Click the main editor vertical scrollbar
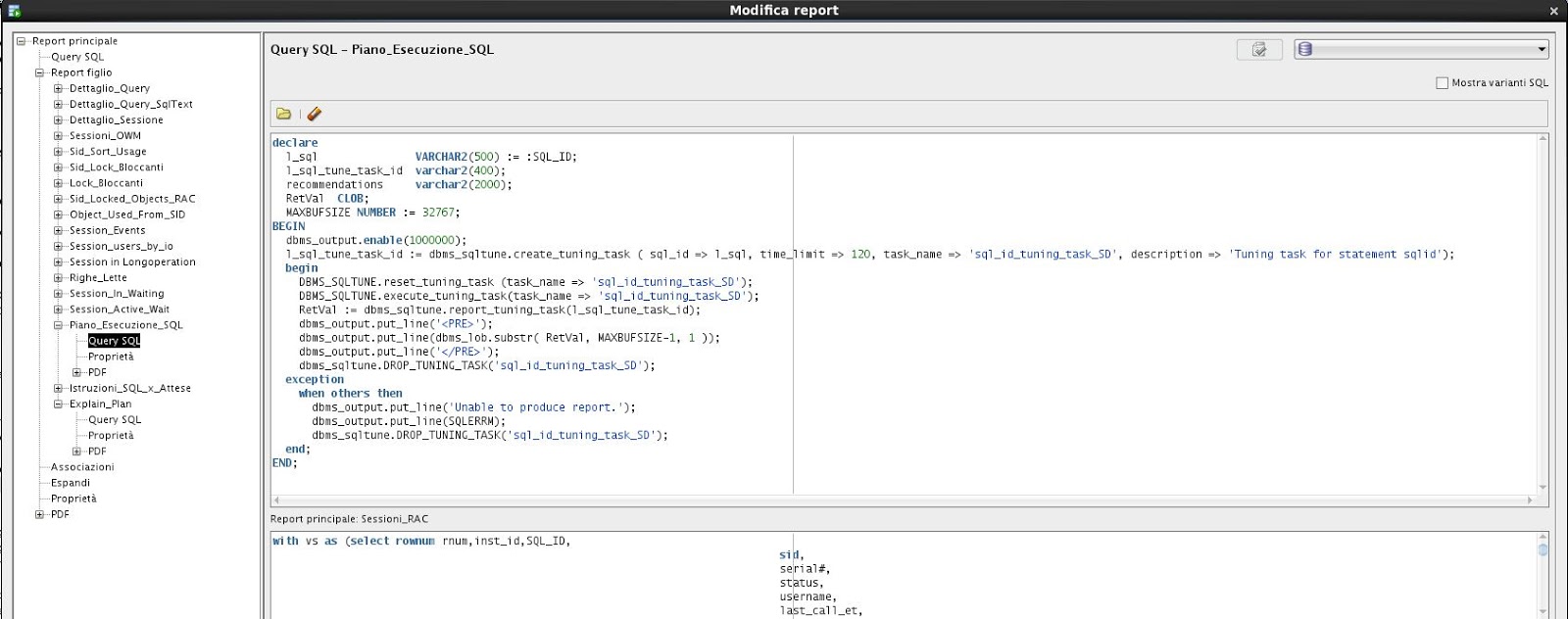The height and width of the screenshot is (619, 1568). 1543,313
